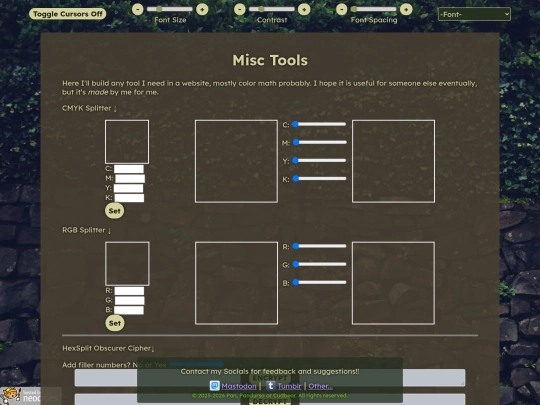The width and height of the screenshot is (540, 405).
Task: Click the RGB middle preview square
Action: point(236,283)
